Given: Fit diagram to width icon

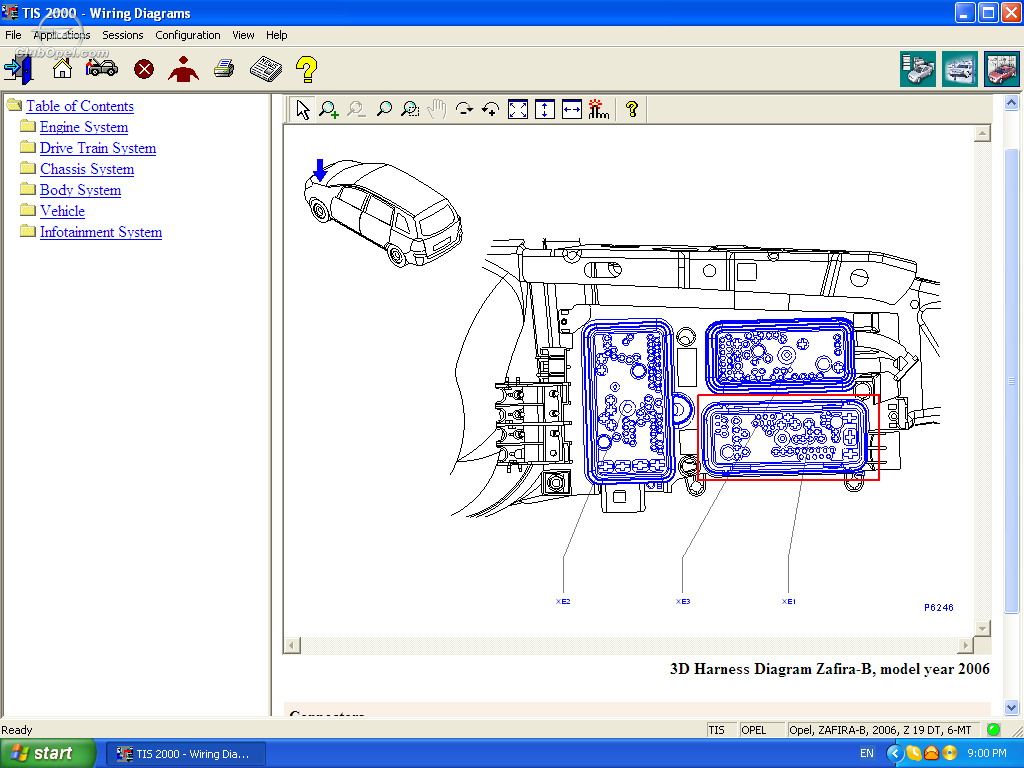Looking at the screenshot, I should (x=571, y=109).
